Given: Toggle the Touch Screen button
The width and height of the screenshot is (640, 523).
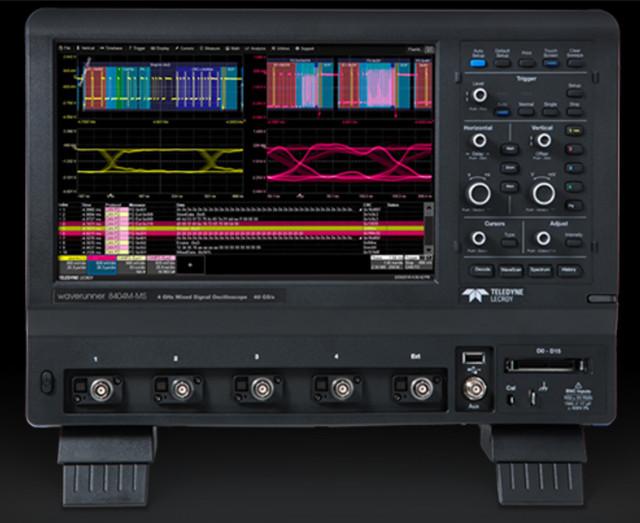Looking at the screenshot, I should coord(551,63).
